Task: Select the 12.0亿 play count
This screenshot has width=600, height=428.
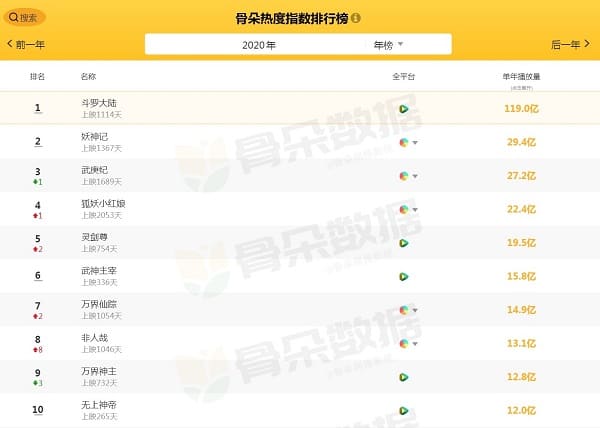Action: (521, 410)
